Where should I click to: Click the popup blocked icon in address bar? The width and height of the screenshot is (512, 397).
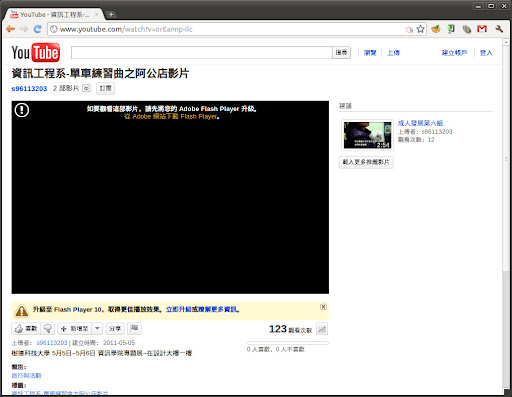pyautogui.click(x=409, y=30)
